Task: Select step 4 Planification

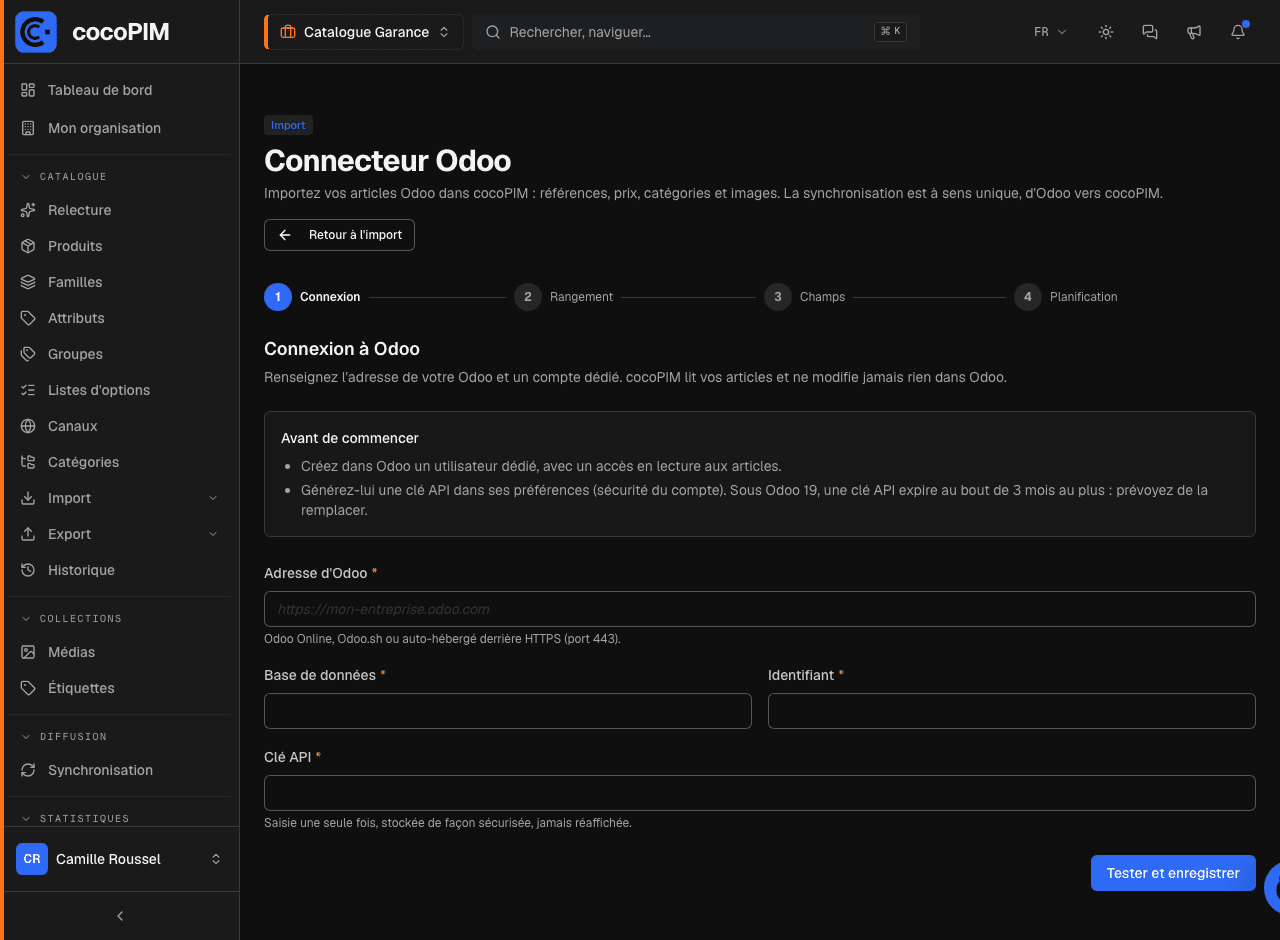Action: coord(1066,297)
